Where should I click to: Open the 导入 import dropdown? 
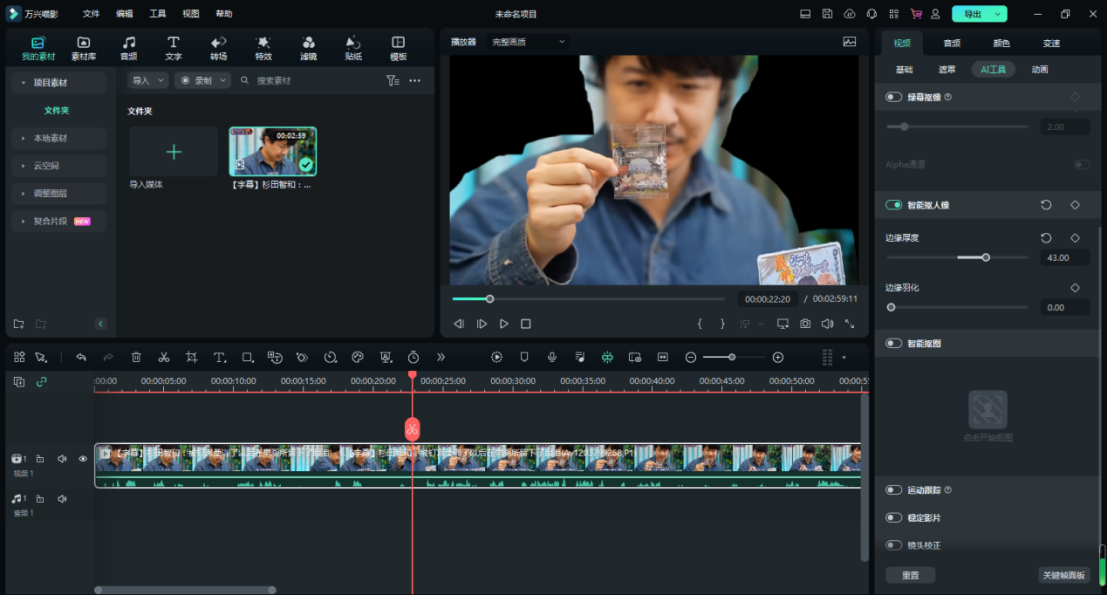(x=147, y=80)
